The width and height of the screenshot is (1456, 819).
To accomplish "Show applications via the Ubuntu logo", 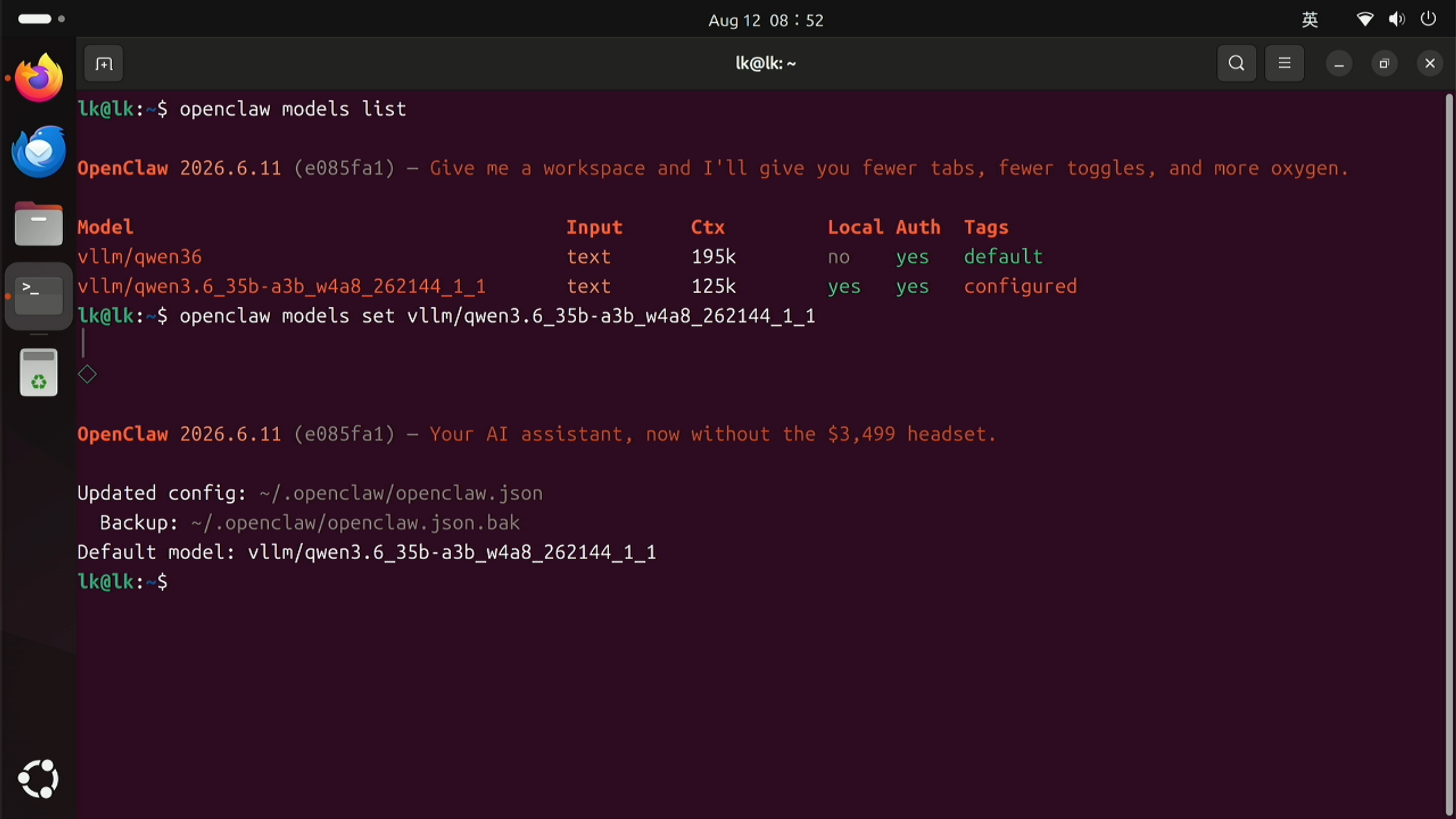I will click(x=38, y=779).
